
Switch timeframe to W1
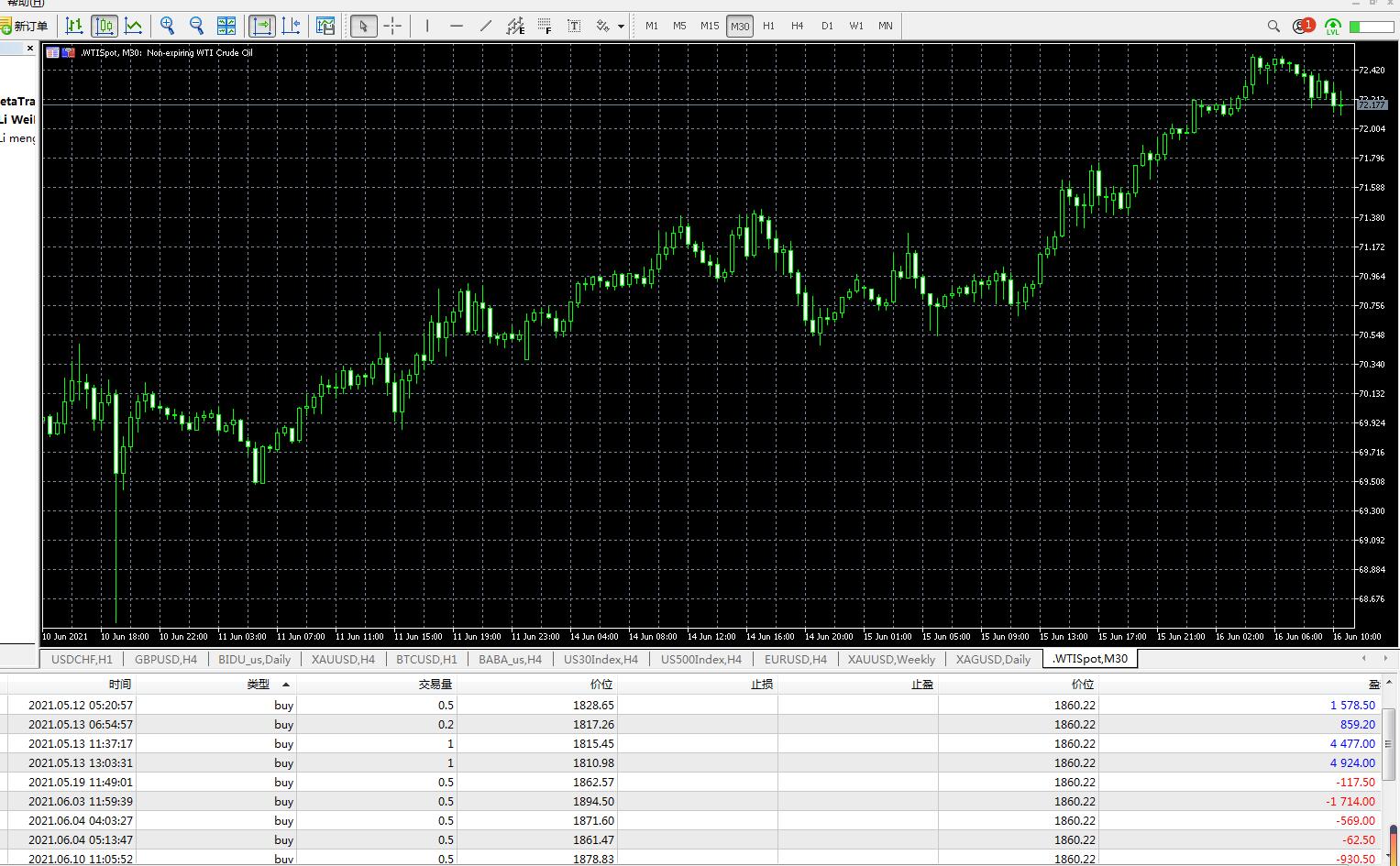coord(856,26)
